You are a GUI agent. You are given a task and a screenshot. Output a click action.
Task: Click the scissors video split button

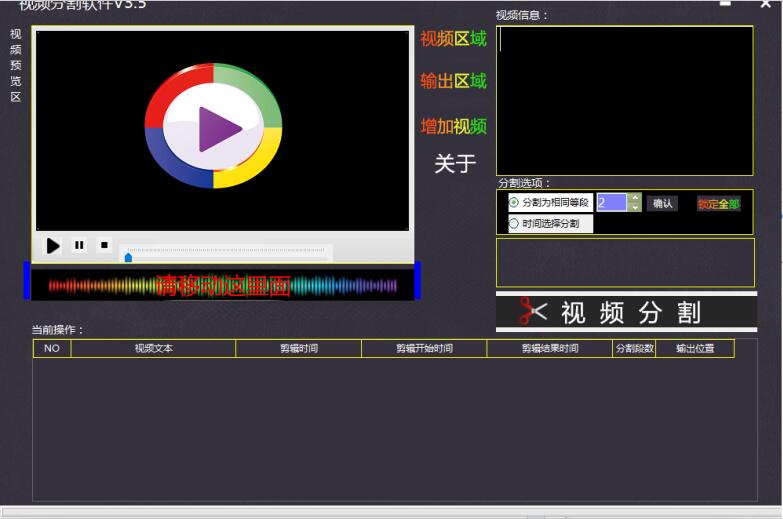[x=626, y=312]
